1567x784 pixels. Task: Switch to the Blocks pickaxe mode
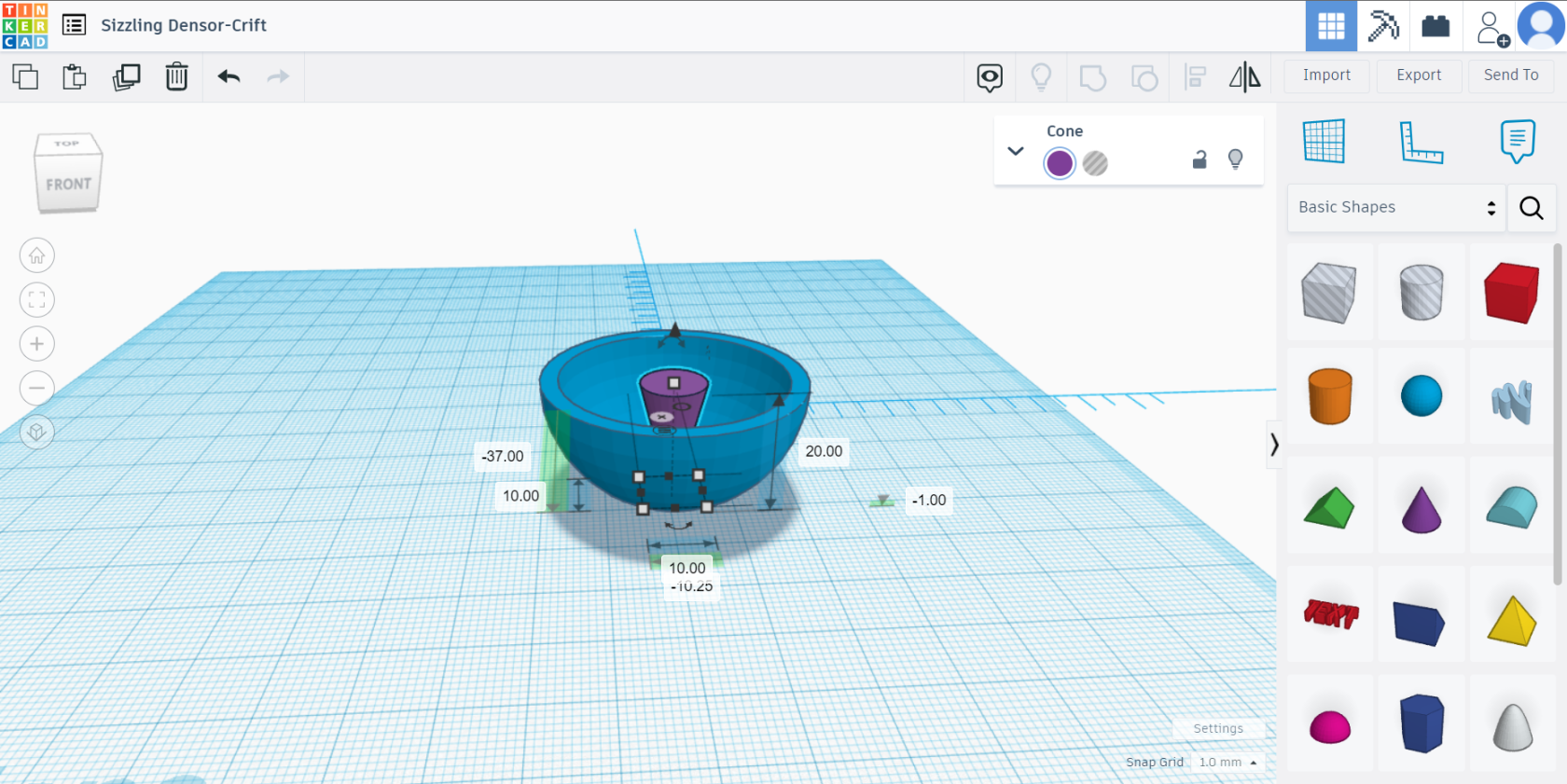(x=1383, y=26)
